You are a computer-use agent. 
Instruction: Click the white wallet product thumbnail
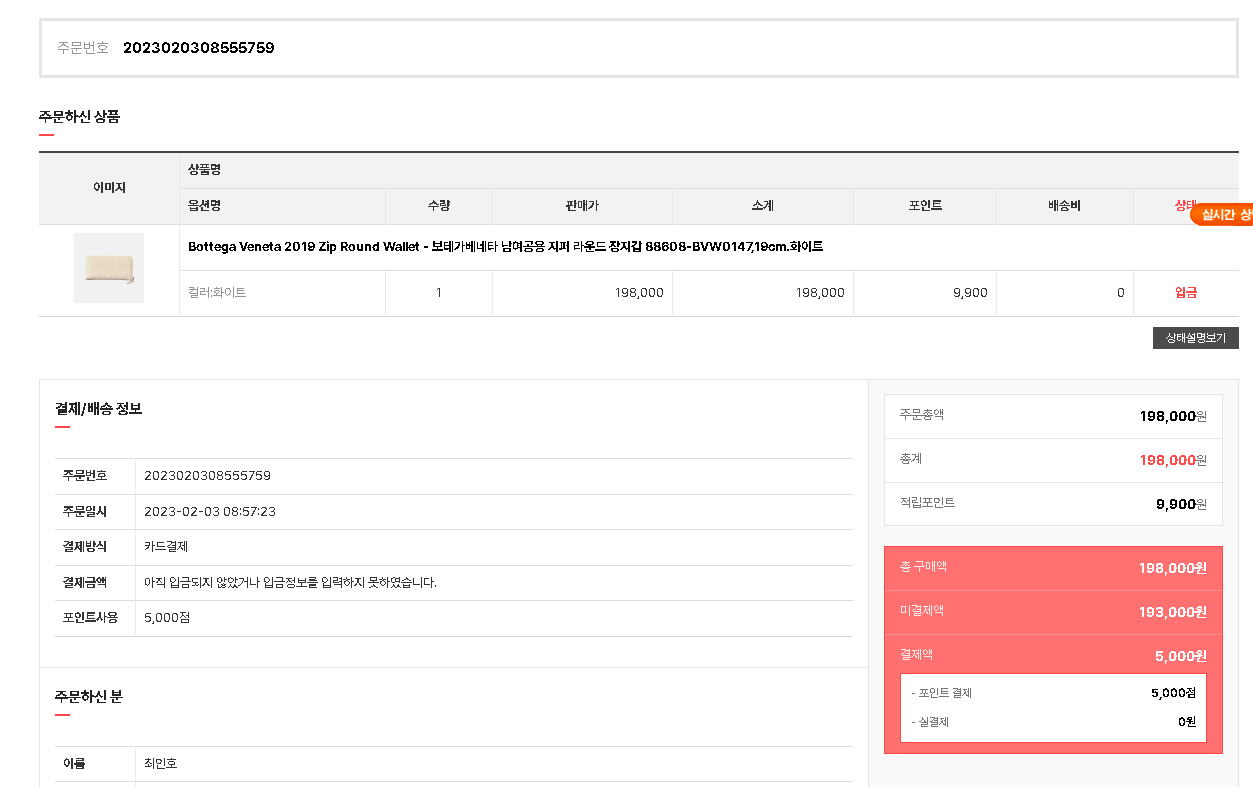pos(108,268)
